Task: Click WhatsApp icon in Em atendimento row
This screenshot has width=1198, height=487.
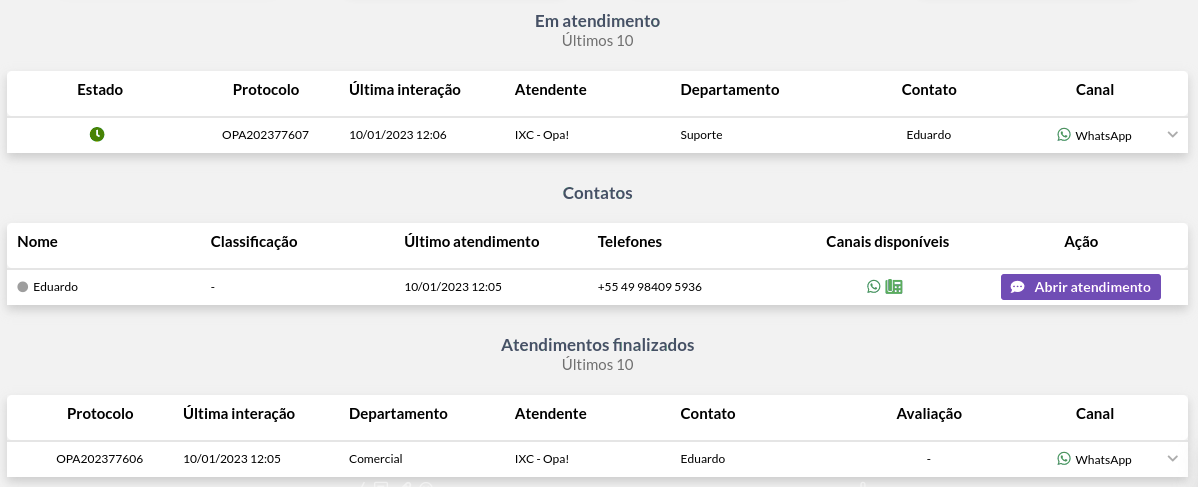Action: 1064,135
